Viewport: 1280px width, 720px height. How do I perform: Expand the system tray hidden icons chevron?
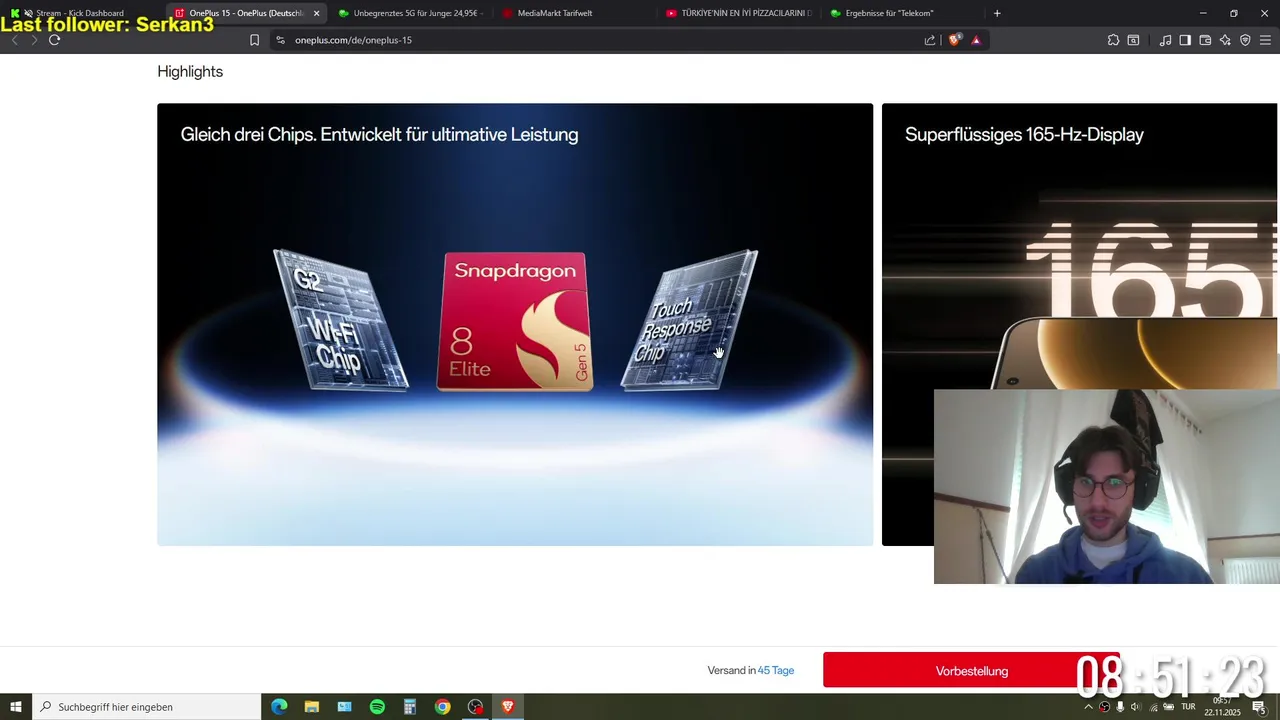[x=1088, y=707]
